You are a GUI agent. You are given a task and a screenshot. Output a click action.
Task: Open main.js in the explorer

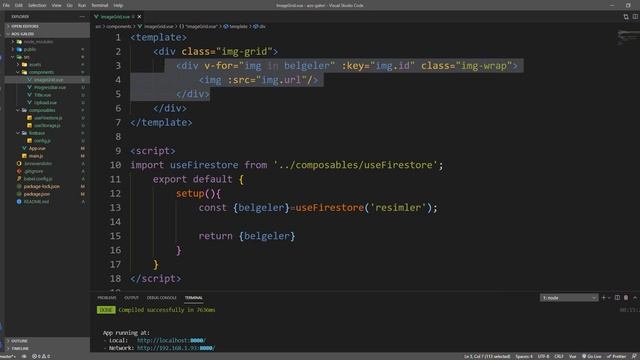click(x=47, y=156)
